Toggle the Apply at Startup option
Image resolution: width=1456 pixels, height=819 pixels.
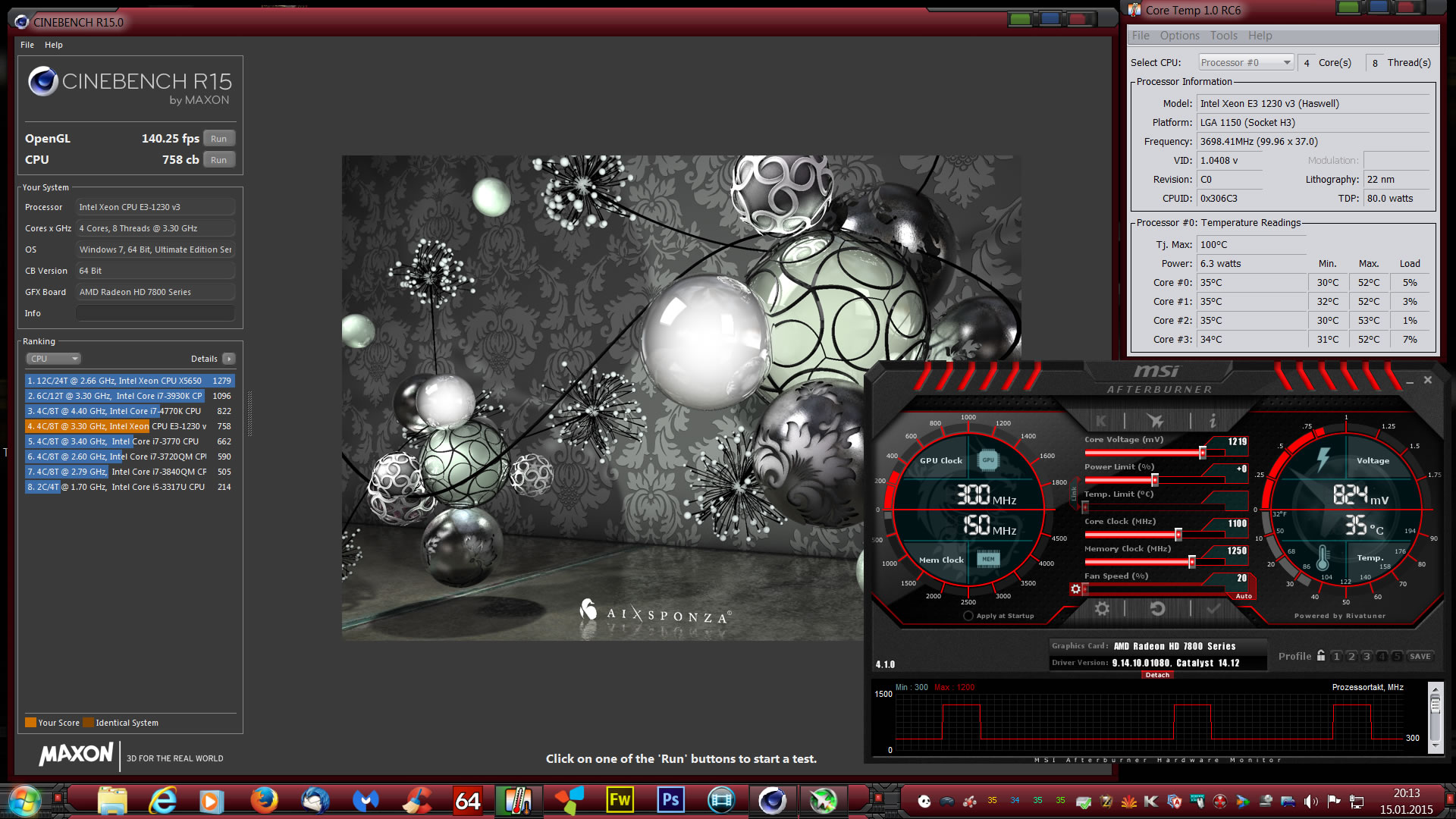[x=968, y=616]
